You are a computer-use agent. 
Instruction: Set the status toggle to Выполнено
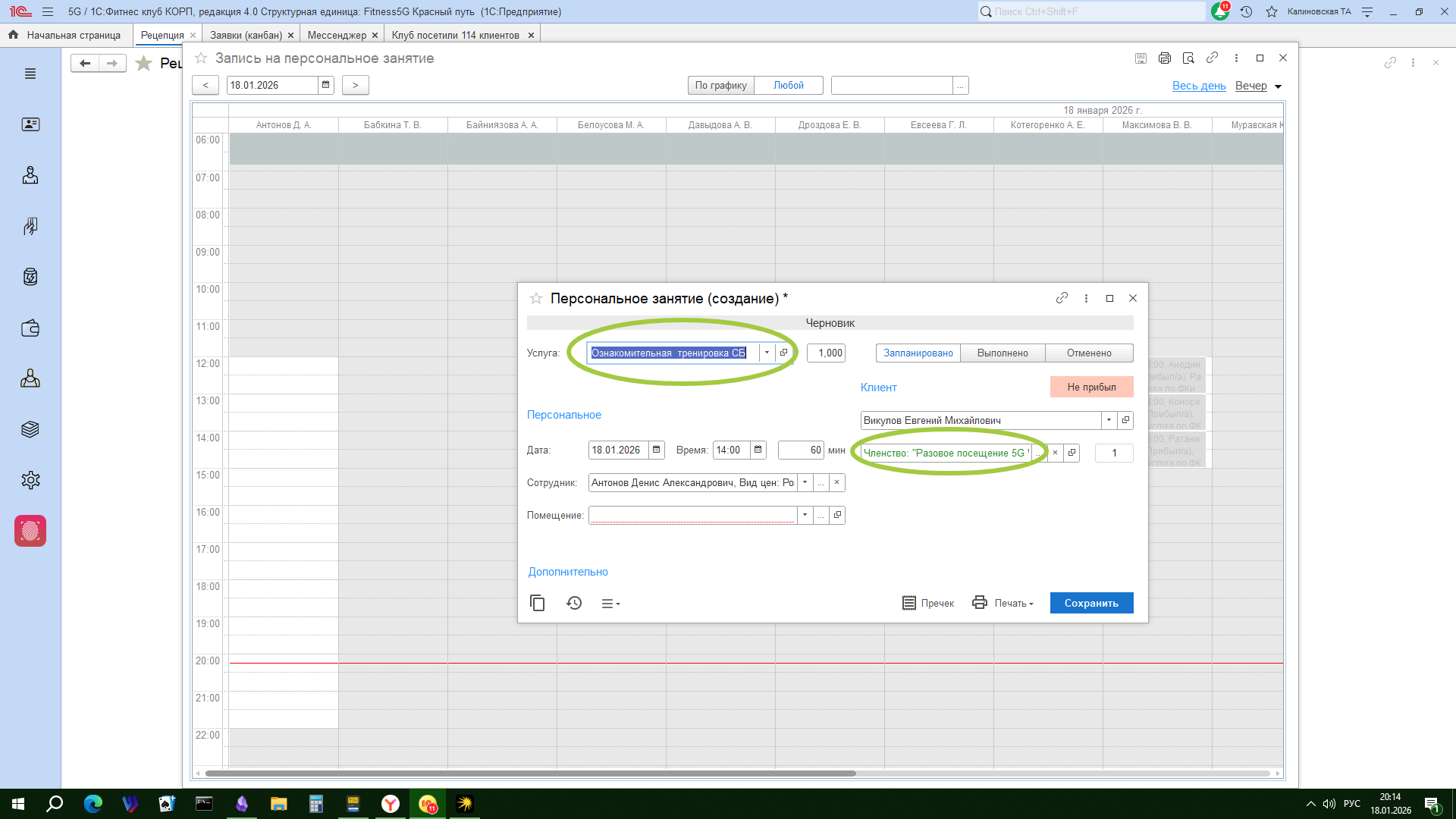(1003, 353)
